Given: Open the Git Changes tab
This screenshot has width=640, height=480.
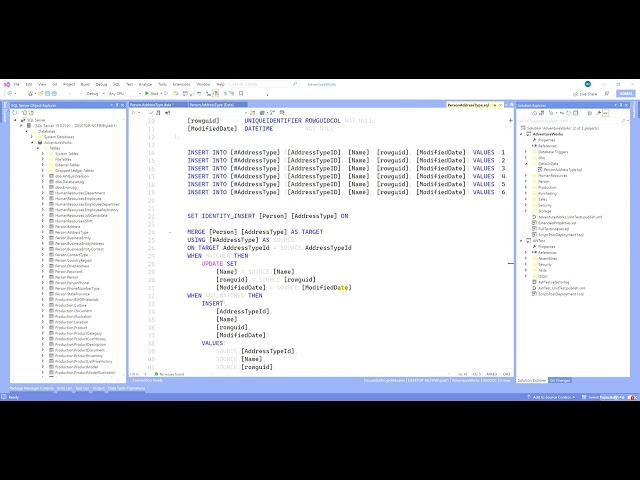Looking at the screenshot, I should 560,380.
